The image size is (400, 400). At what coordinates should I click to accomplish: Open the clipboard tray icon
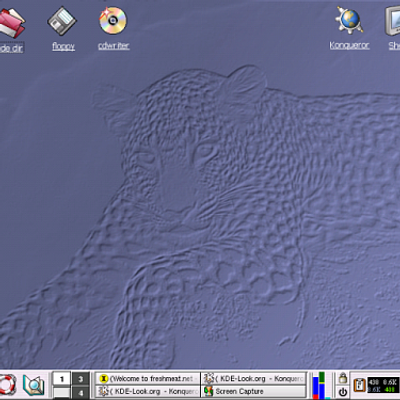point(359,385)
